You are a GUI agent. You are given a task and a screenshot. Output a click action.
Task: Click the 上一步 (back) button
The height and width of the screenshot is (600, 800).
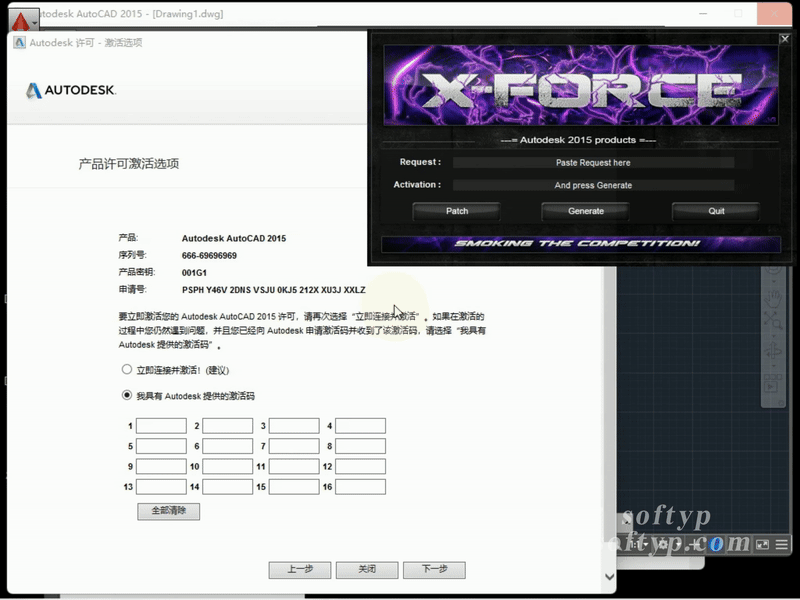coord(300,569)
